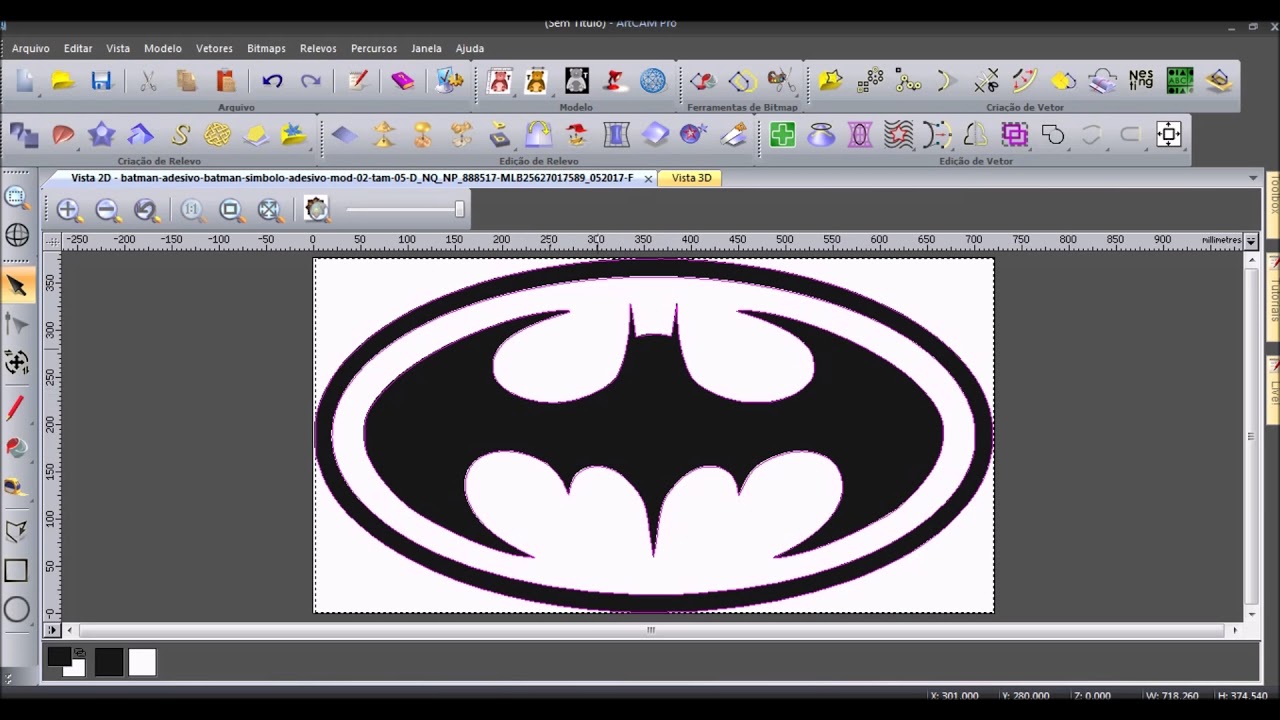The height and width of the screenshot is (720, 1280).
Task: Open the purple Help book icon
Action: point(403,81)
